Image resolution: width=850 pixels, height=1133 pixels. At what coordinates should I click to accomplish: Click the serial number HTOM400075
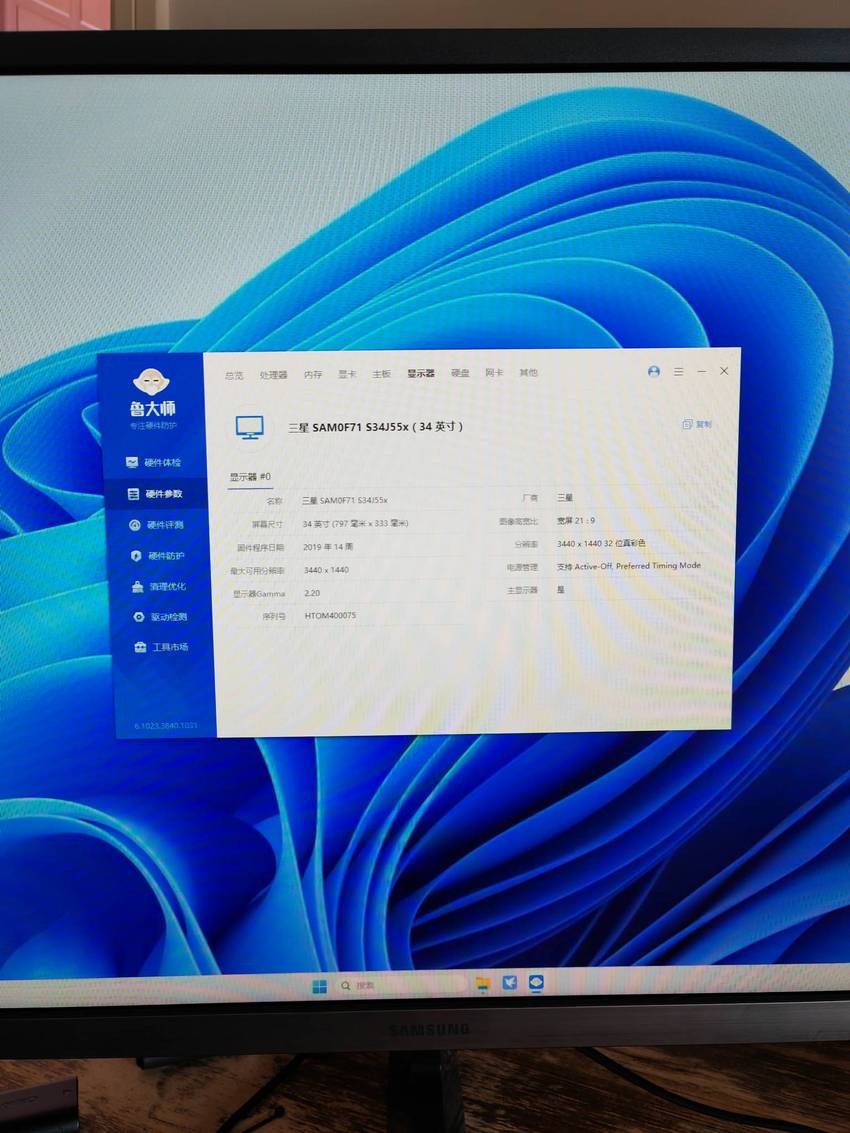(330, 616)
